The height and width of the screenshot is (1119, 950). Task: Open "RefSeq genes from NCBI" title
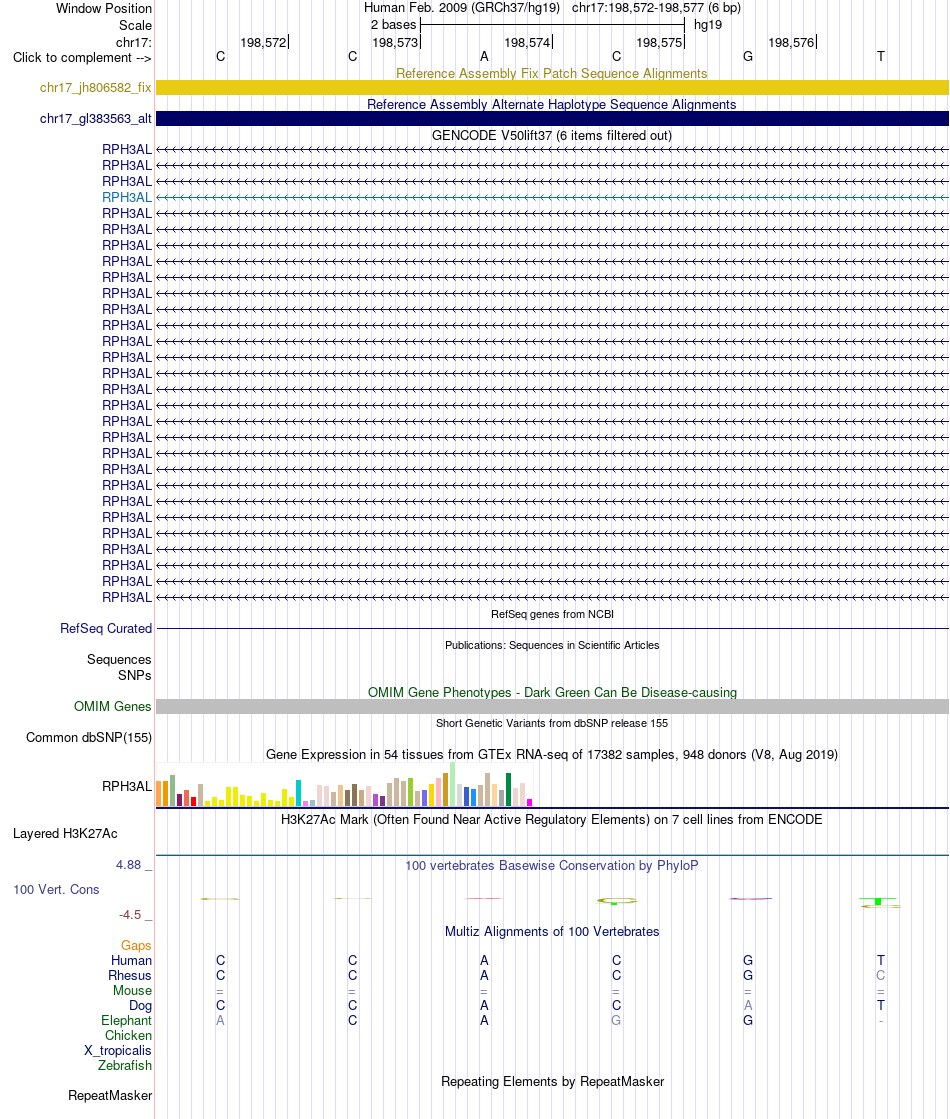click(x=552, y=614)
